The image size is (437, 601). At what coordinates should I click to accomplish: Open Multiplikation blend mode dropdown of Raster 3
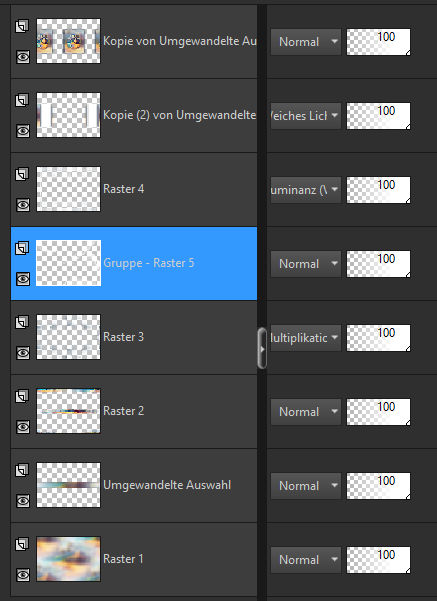(x=306, y=338)
